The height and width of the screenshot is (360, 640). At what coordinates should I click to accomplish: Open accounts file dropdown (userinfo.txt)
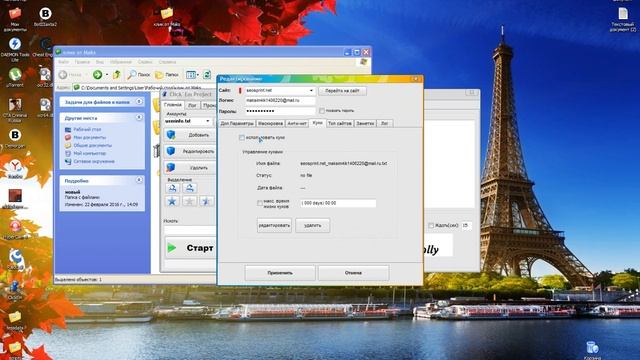click(207, 121)
